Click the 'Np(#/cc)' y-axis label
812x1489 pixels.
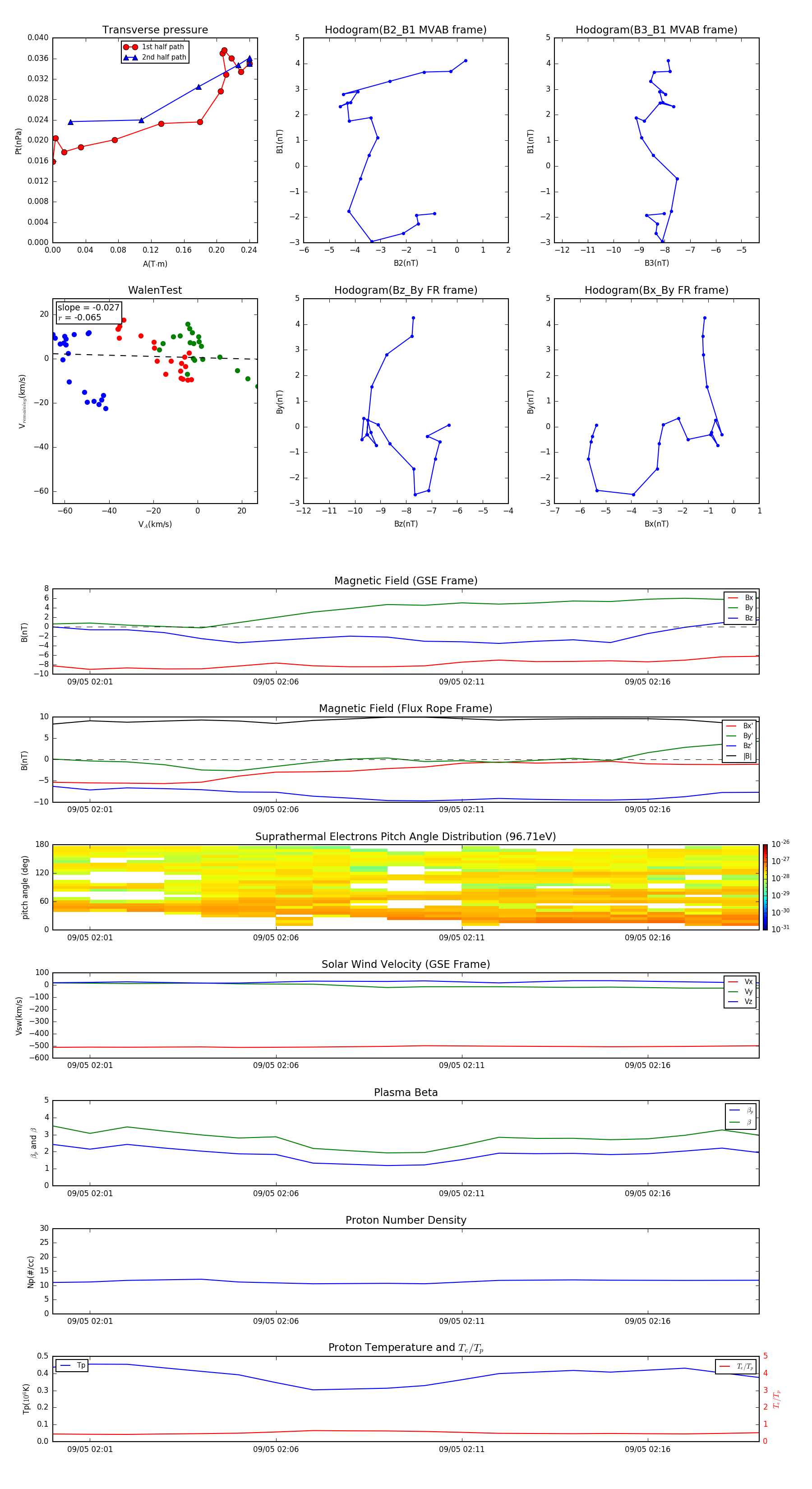[31, 1272]
